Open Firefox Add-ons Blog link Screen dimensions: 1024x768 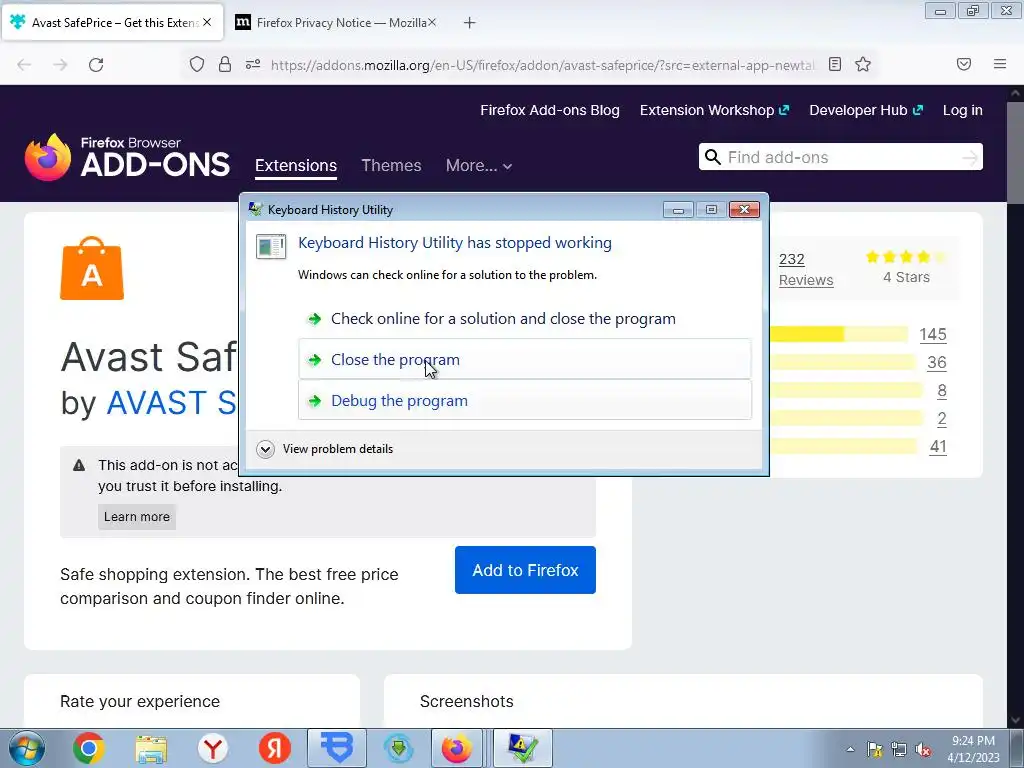(550, 110)
